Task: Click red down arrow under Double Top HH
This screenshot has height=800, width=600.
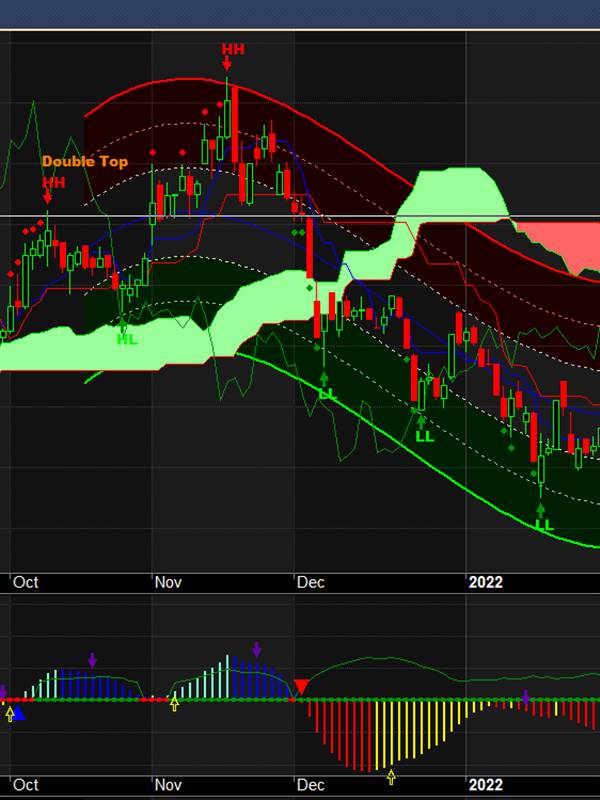Action: (x=47, y=197)
